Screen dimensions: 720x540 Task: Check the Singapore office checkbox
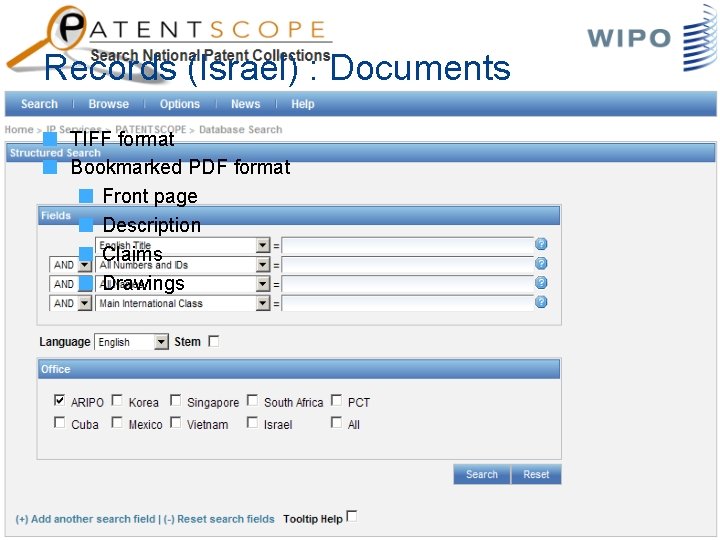click(175, 400)
